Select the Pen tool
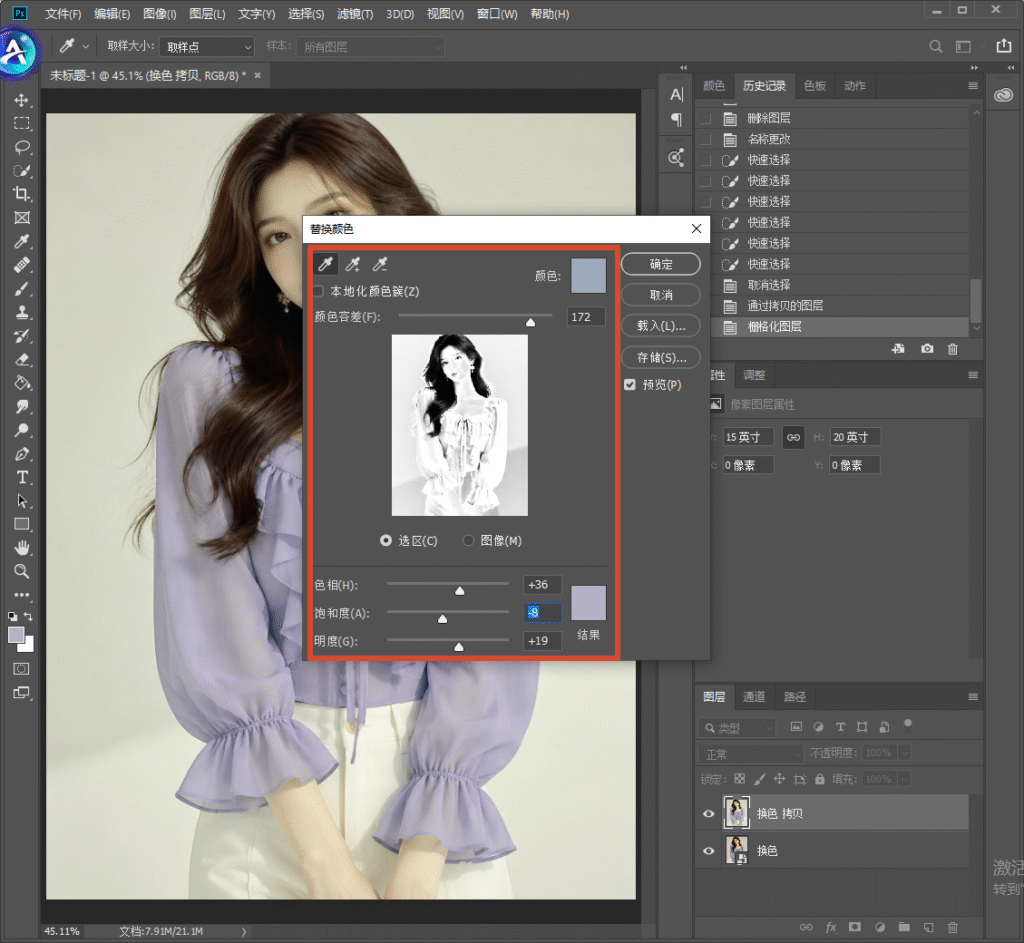Viewport: 1024px width, 943px height. pyautogui.click(x=22, y=454)
